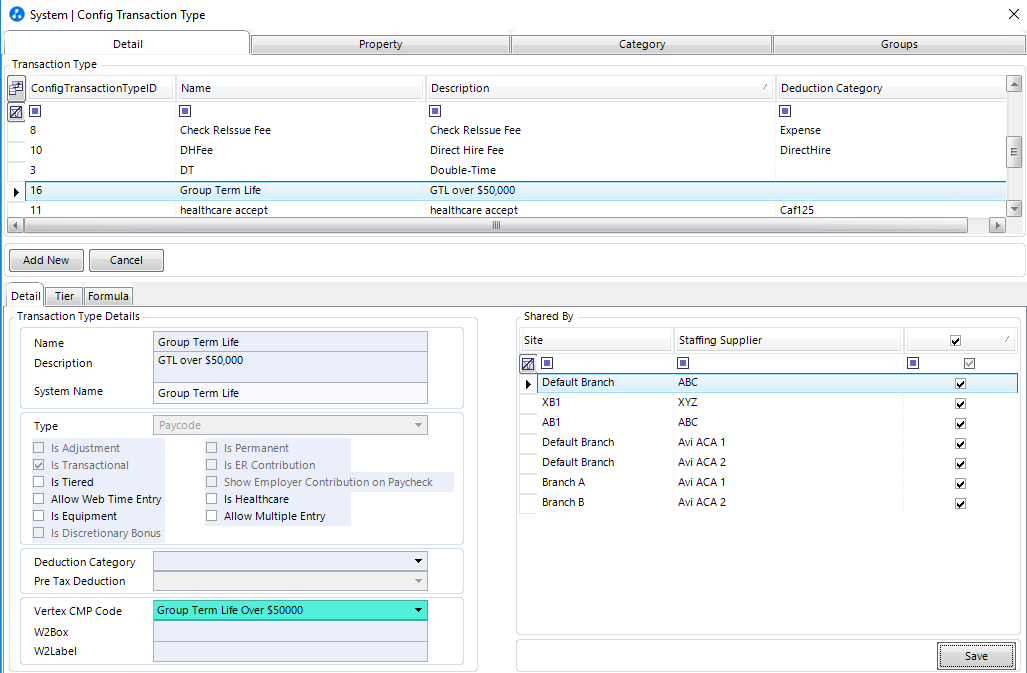Sort by the Description column header
The image size is (1027, 673).
coord(599,88)
